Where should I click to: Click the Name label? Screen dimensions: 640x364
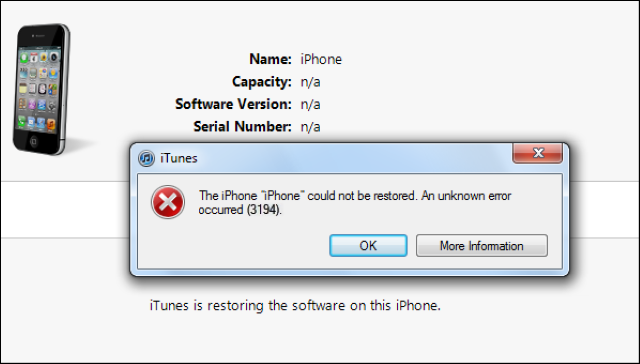(270, 59)
